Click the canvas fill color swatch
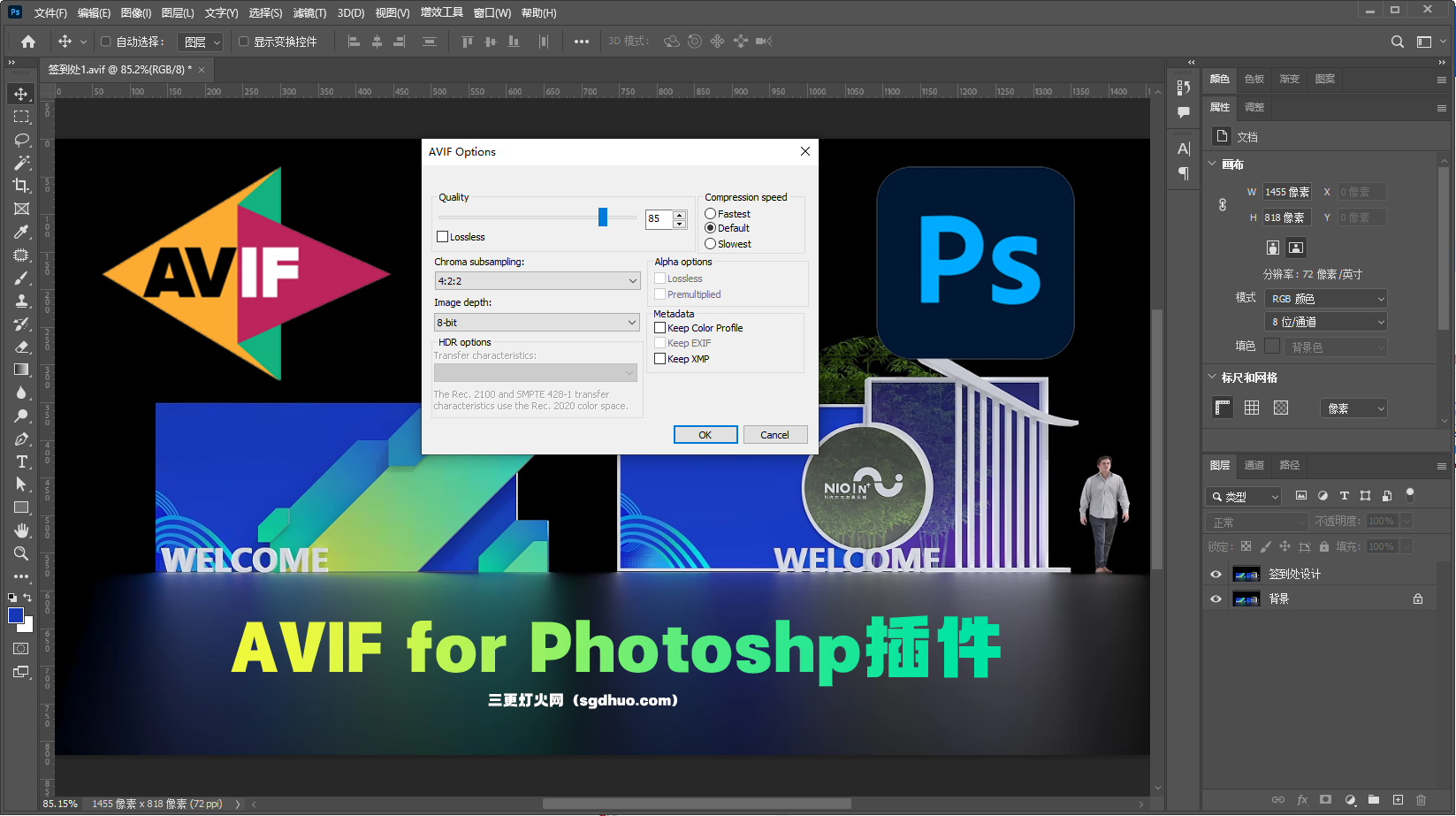Screen dimensions: 1456x816 point(1272,346)
